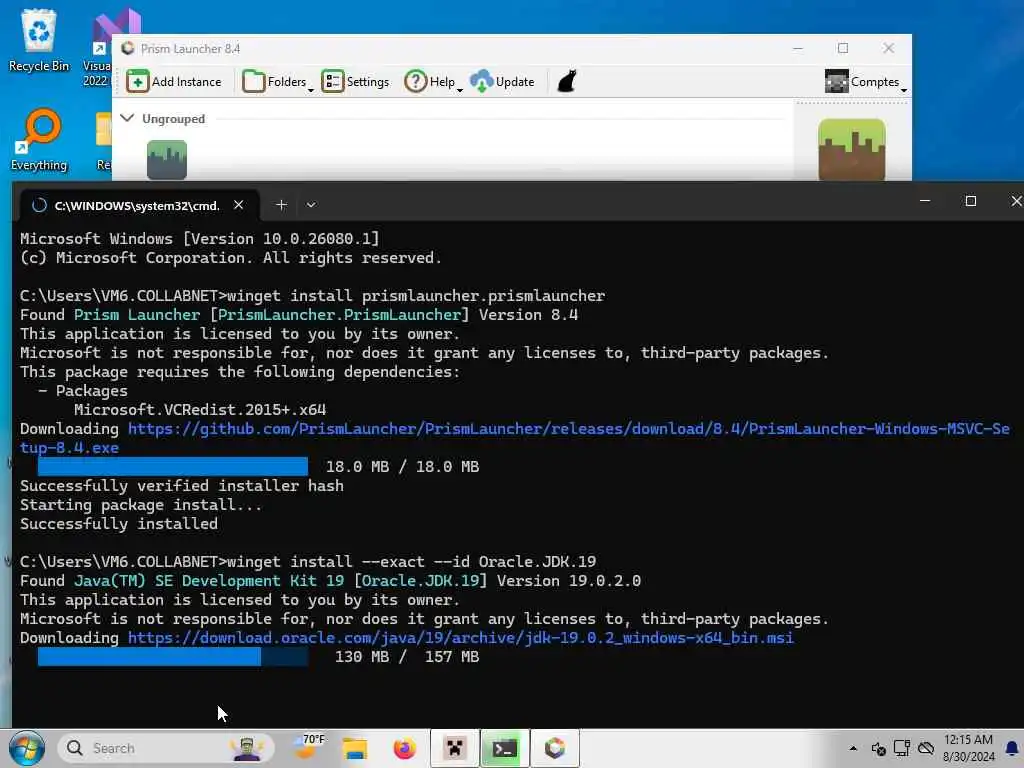
Task: Open Prism Launcher Settings
Action: coord(355,82)
